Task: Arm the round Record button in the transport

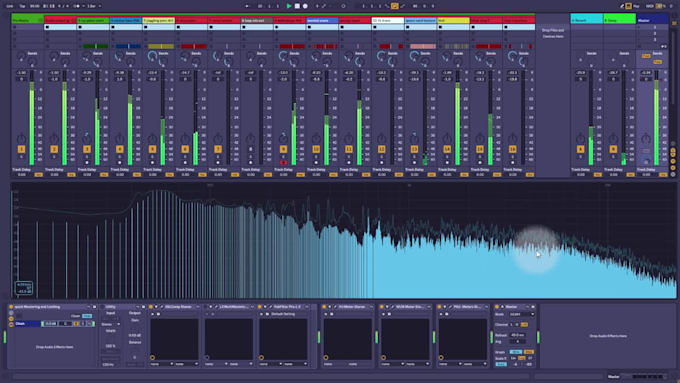Action: coord(305,6)
